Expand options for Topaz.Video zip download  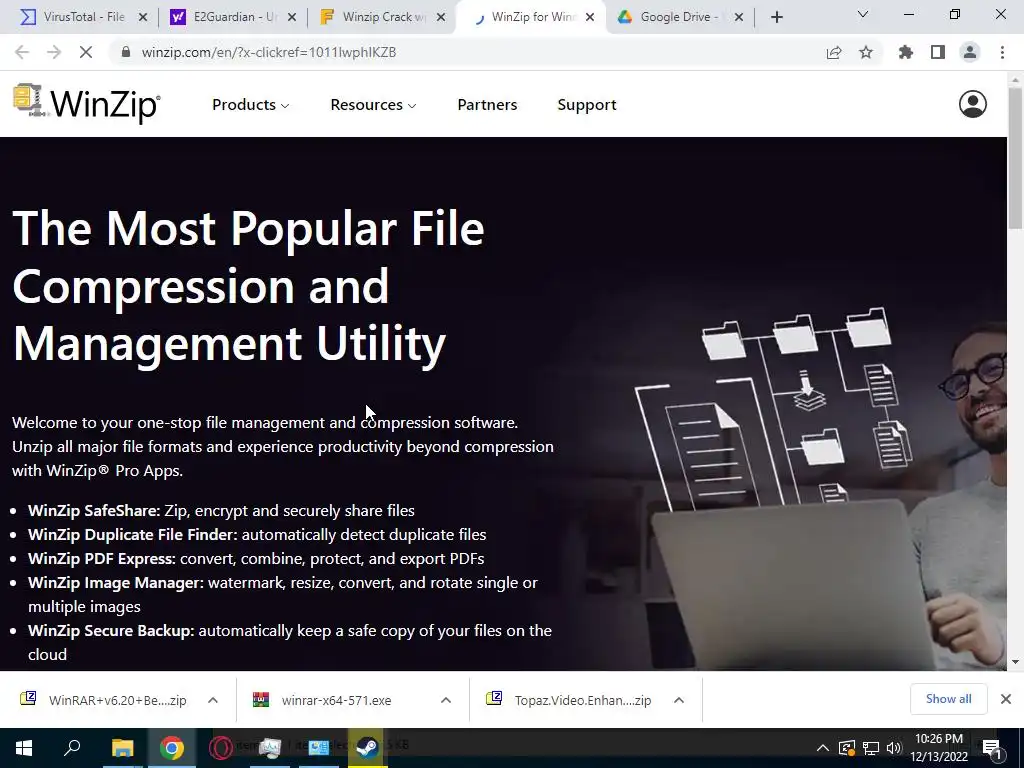(x=679, y=700)
